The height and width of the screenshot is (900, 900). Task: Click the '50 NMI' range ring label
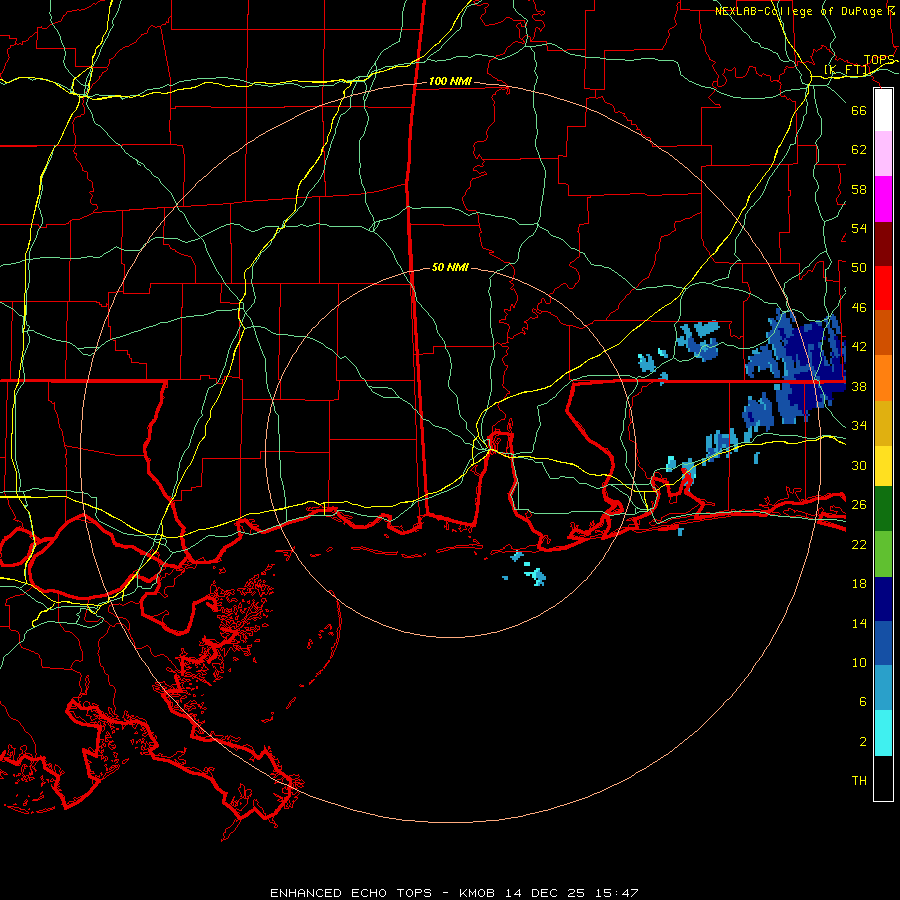[x=450, y=267]
